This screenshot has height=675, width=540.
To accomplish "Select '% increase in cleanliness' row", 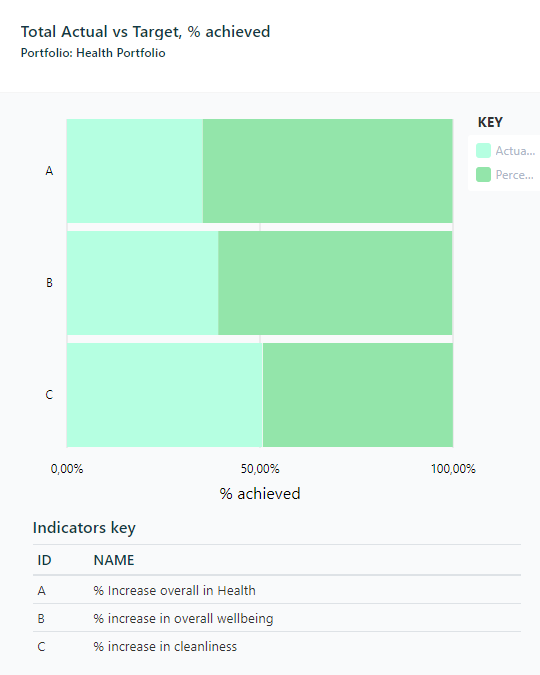I will coord(277,646).
